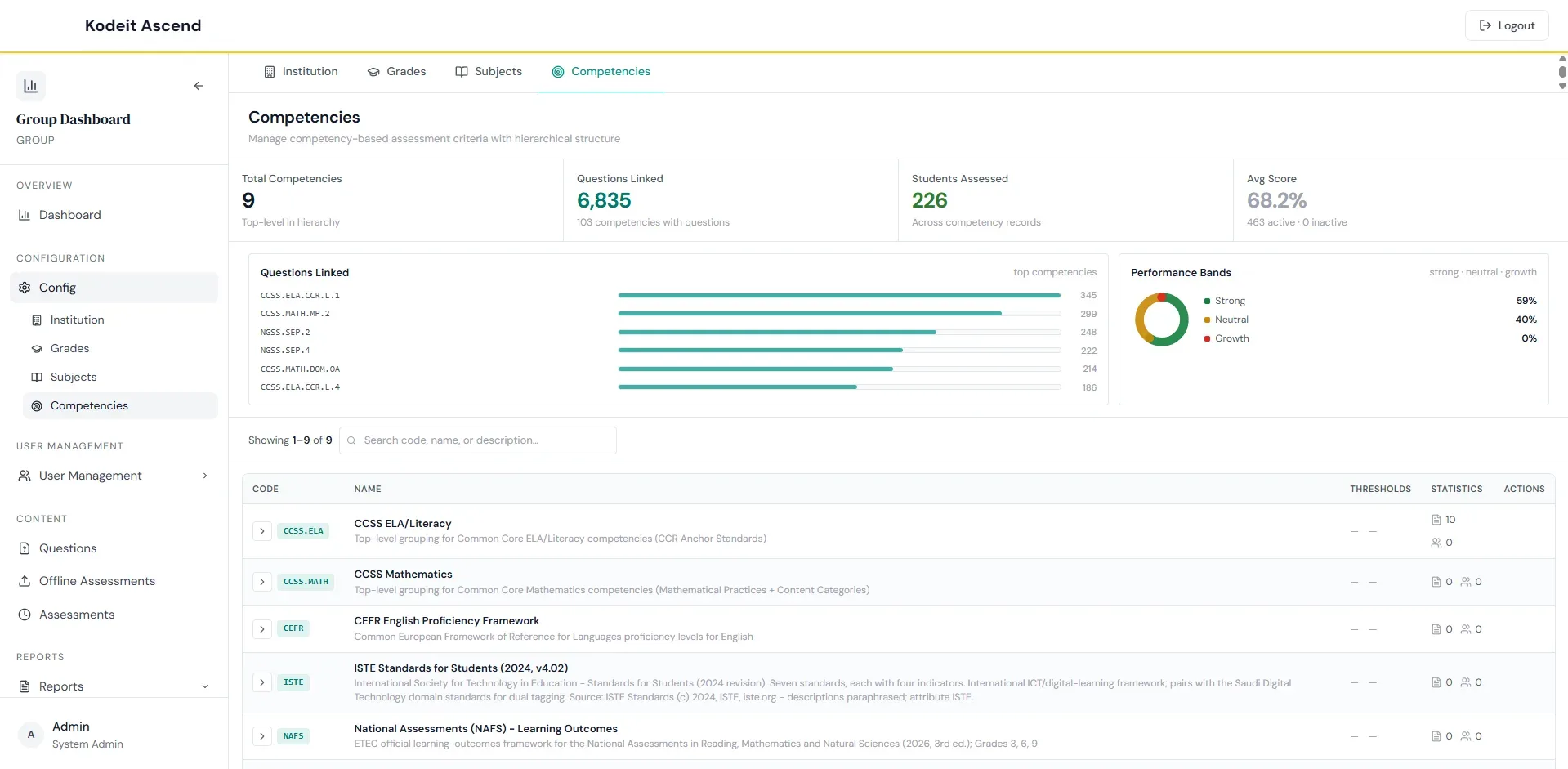Click the Students Assessed value 226
Viewport: 1568px width, 769px height.
point(930,200)
